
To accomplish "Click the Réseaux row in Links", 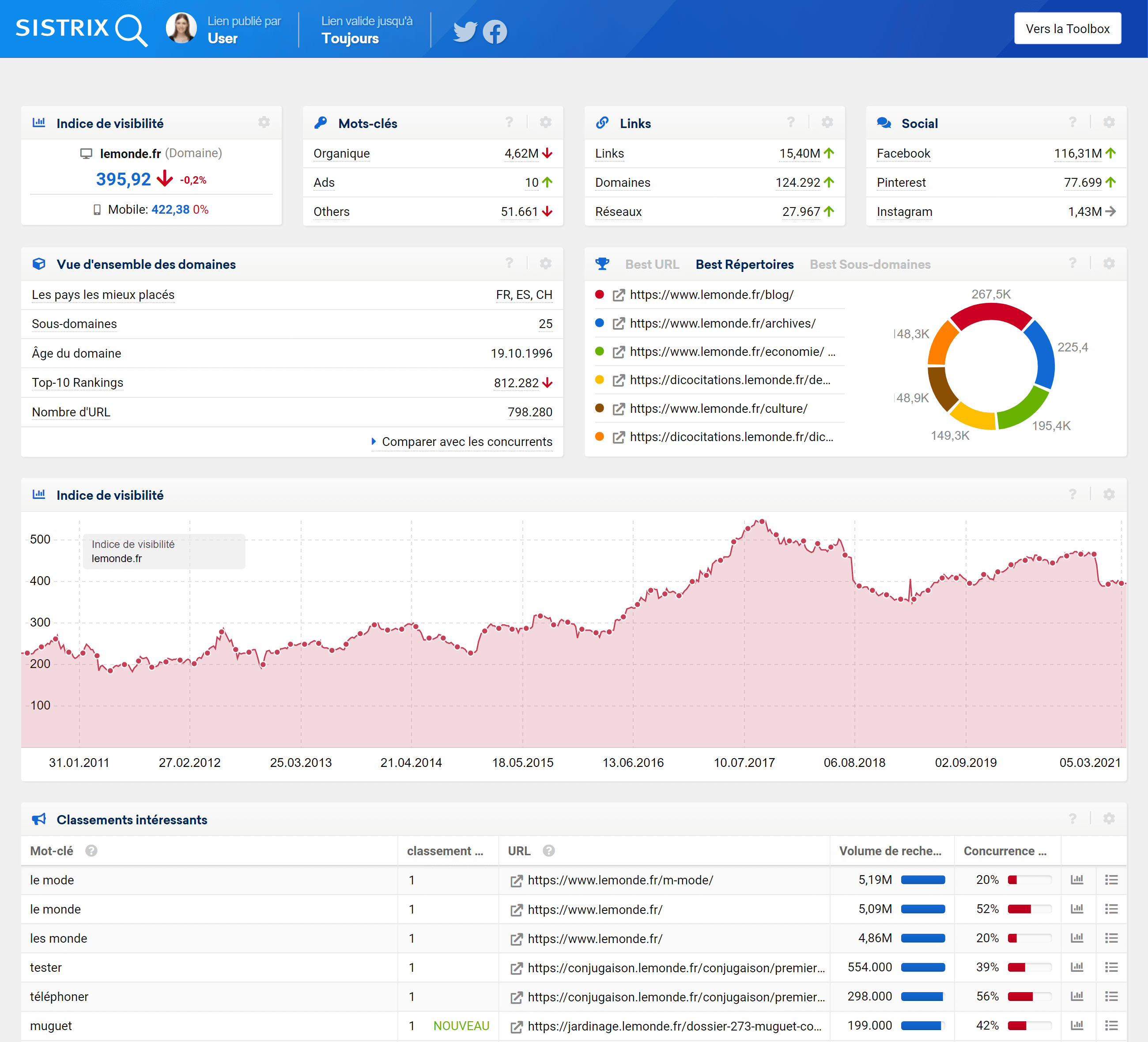I will tap(715, 211).
